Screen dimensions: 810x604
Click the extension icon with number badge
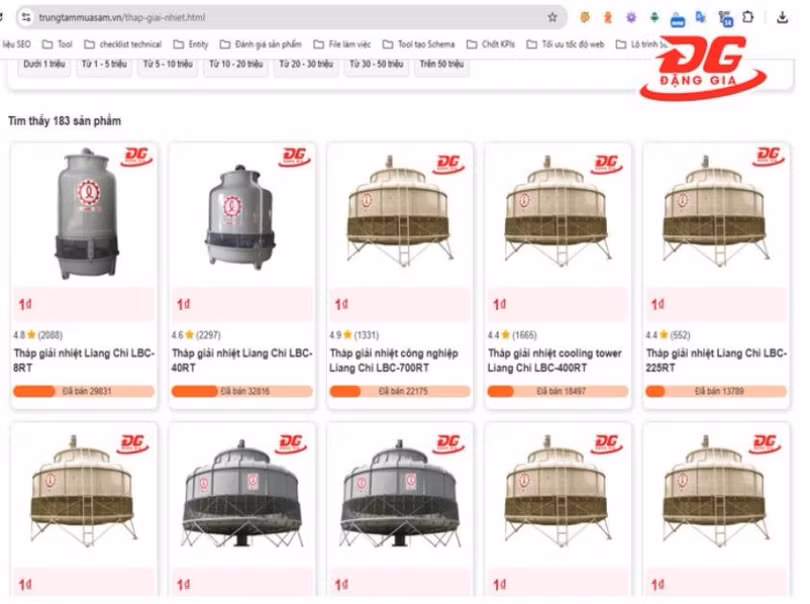pyautogui.click(x=725, y=19)
